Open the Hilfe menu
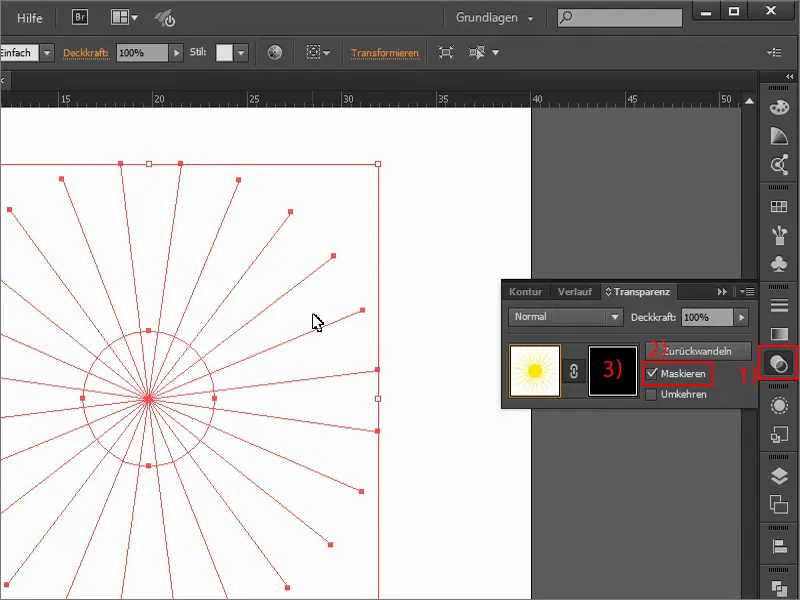The width and height of the screenshot is (800, 600). click(30, 18)
